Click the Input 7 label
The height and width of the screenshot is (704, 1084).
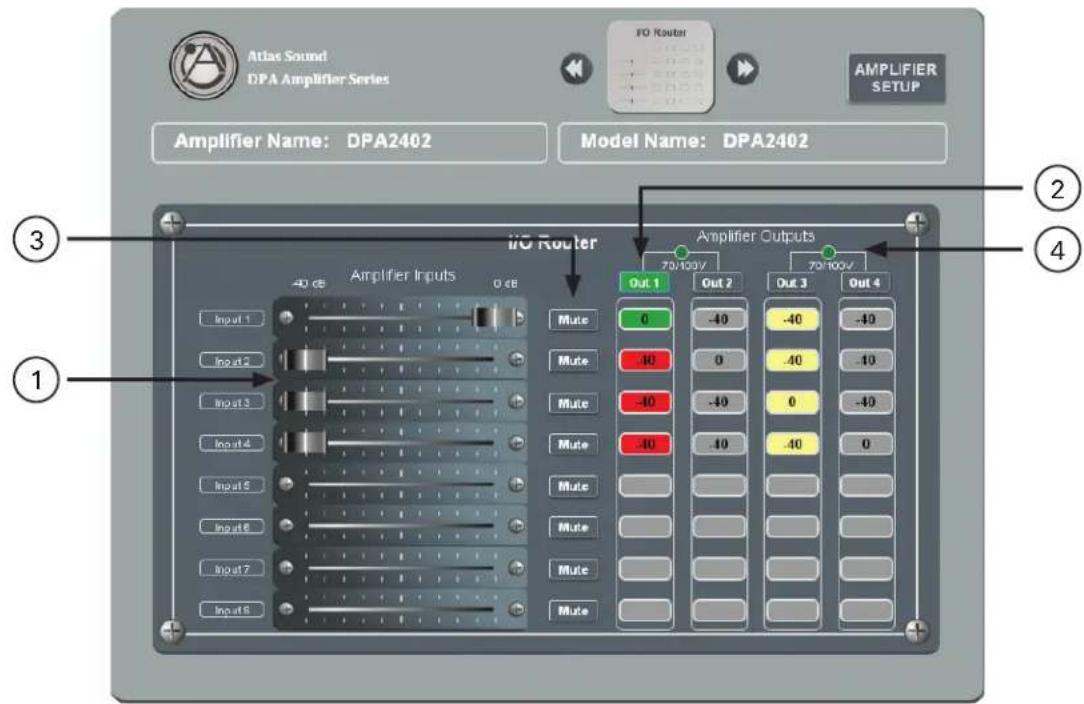click(x=232, y=568)
